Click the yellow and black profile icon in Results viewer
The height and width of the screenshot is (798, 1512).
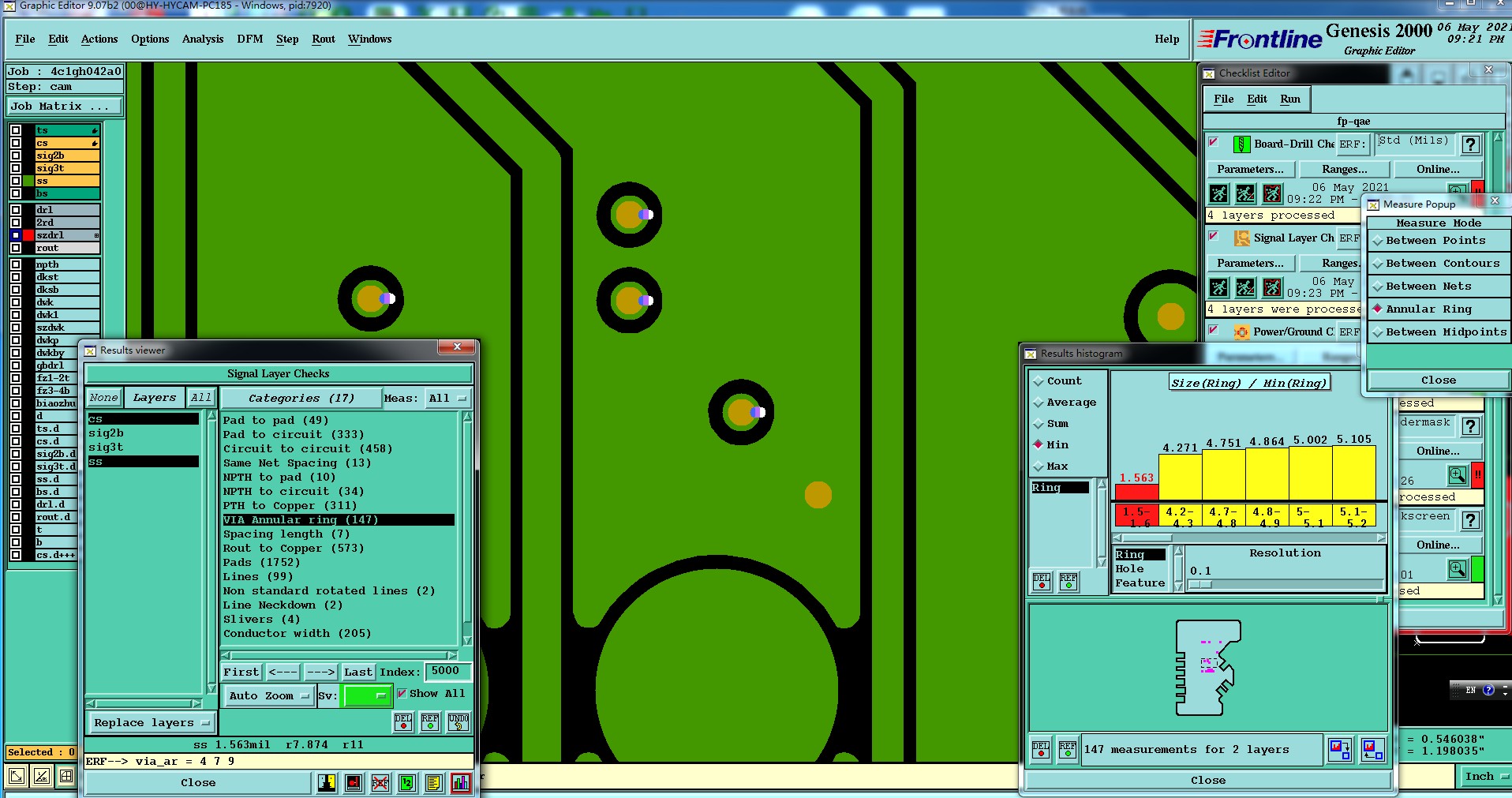click(327, 782)
